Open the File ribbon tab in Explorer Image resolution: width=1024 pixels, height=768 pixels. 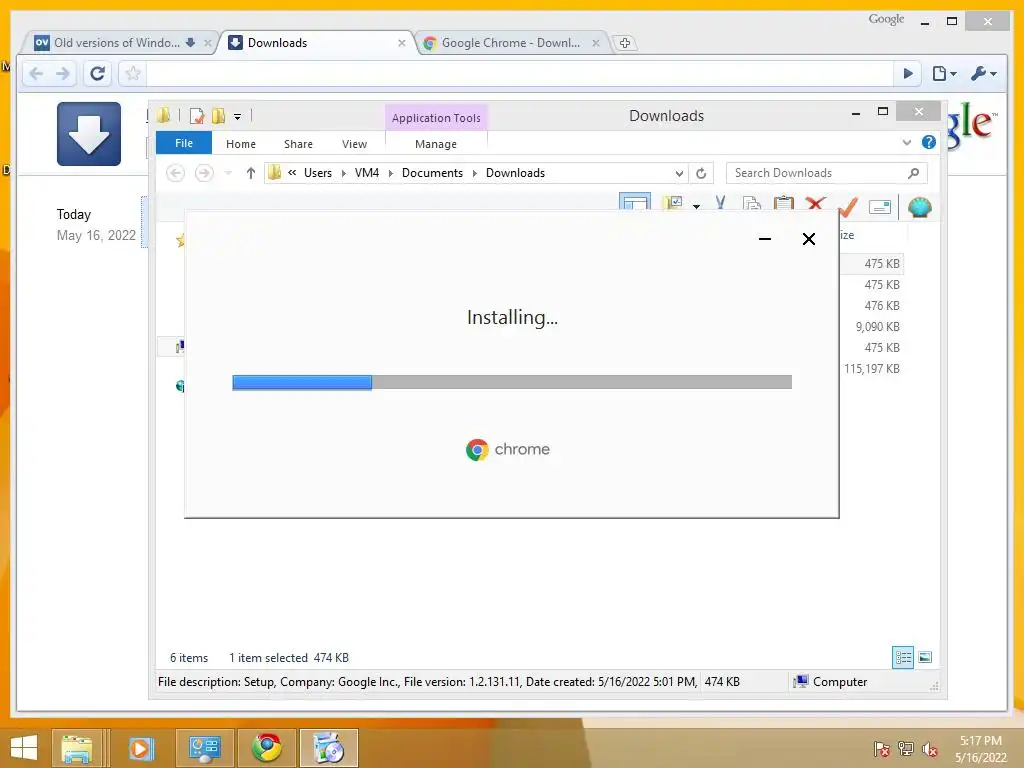(x=184, y=143)
